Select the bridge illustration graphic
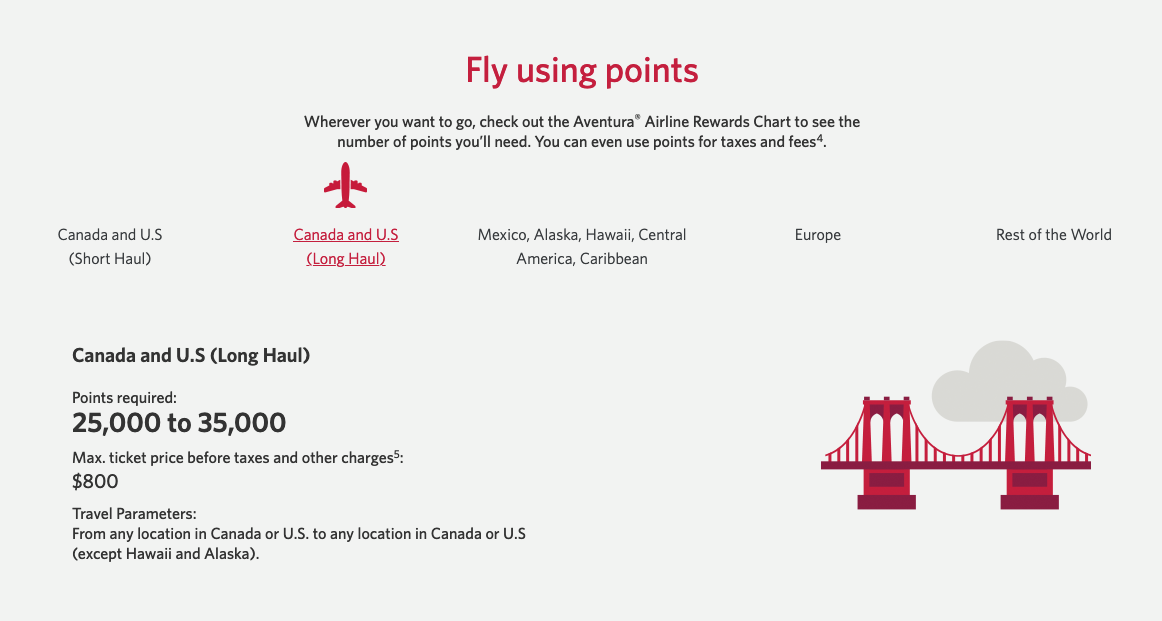This screenshot has width=1162, height=621. tap(955, 450)
